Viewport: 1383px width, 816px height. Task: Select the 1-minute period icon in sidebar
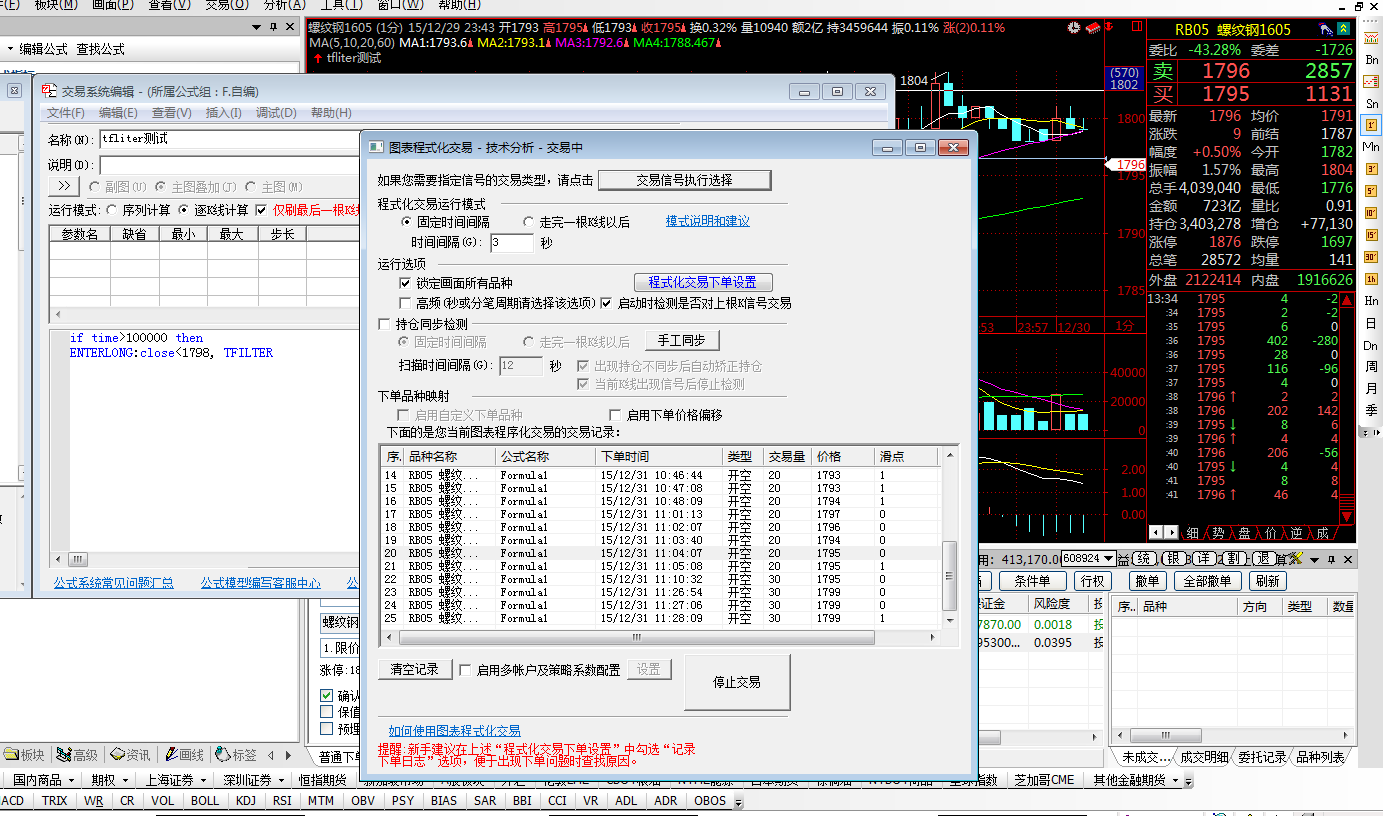1371,126
